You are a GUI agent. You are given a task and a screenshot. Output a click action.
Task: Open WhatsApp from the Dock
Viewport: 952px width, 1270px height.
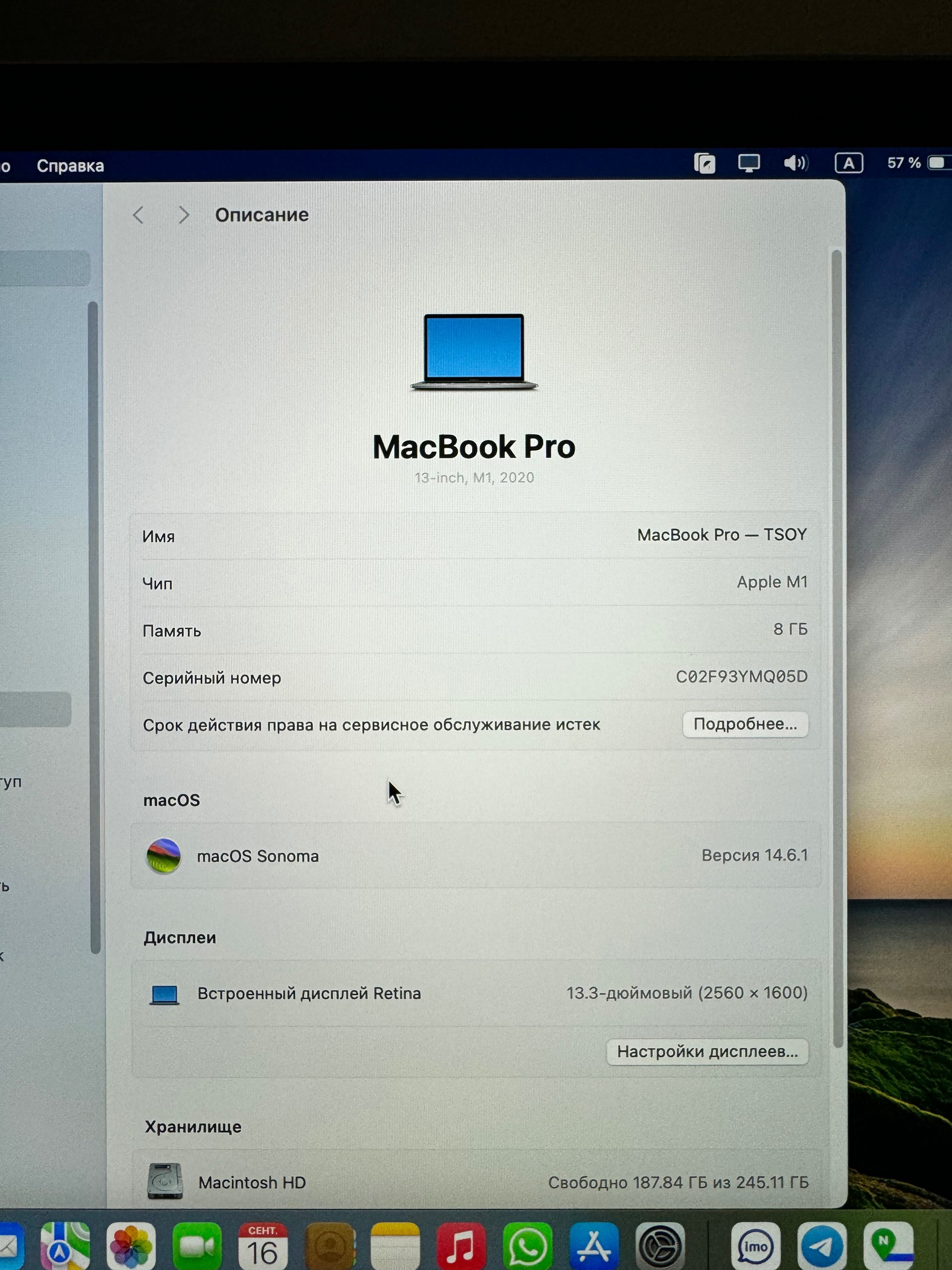click(x=527, y=1246)
